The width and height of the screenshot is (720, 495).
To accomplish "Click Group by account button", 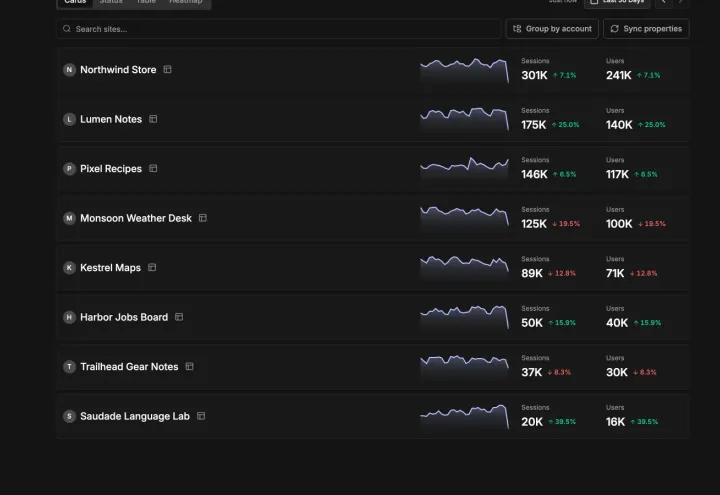I will point(552,28).
